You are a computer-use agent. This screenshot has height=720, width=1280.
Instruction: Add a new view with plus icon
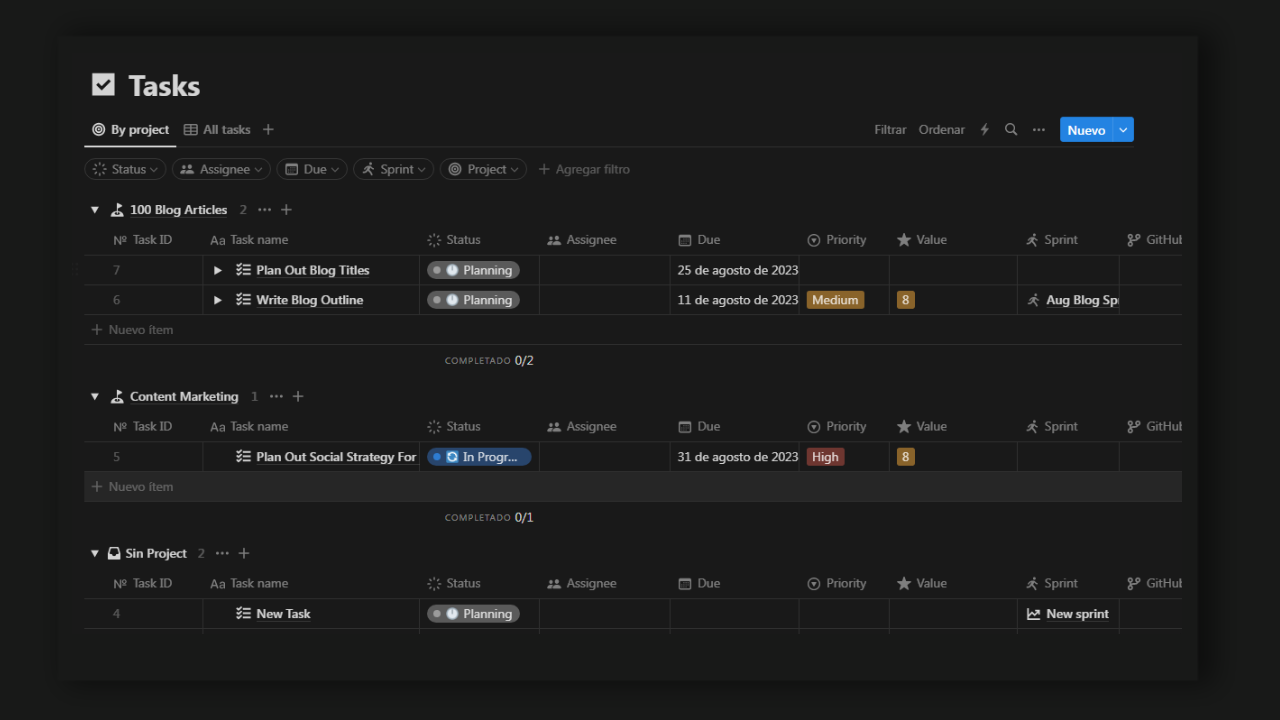pos(268,130)
